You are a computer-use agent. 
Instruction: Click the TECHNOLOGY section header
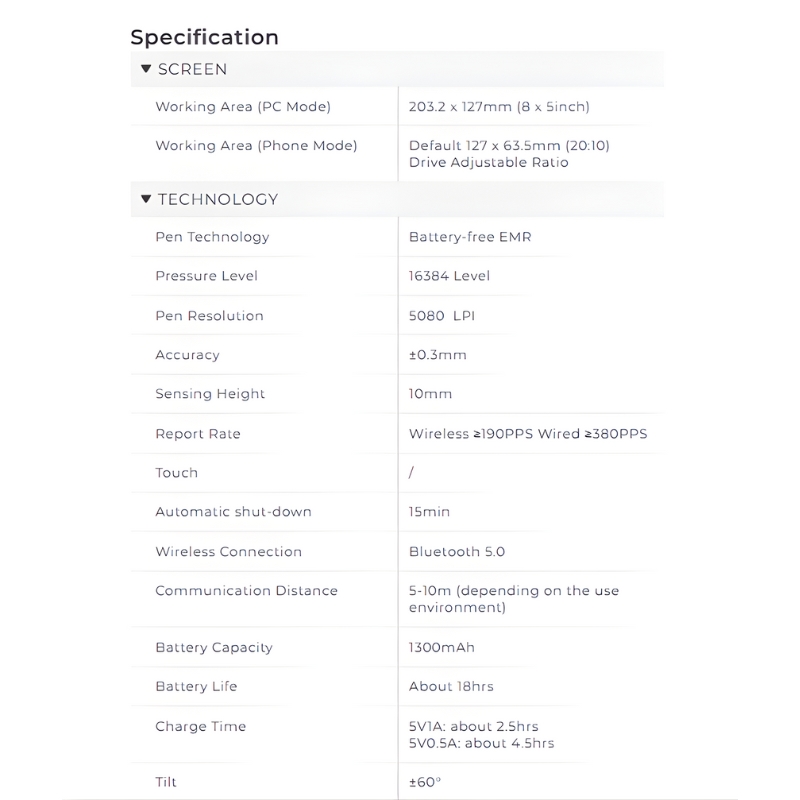(x=218, y=199)
